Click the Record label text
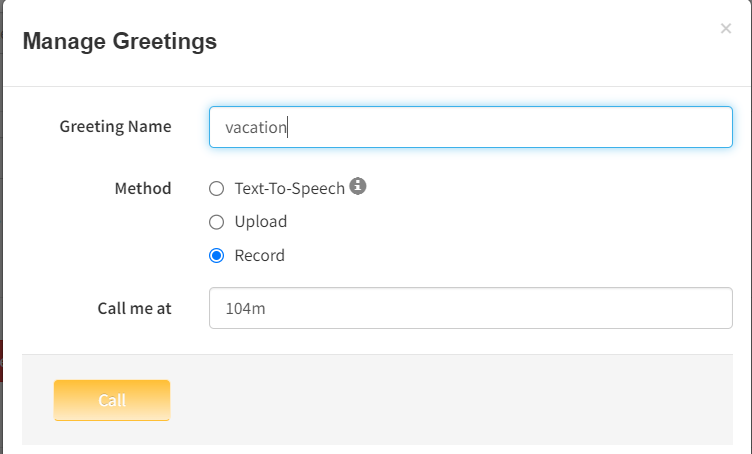 click(259, 256)
